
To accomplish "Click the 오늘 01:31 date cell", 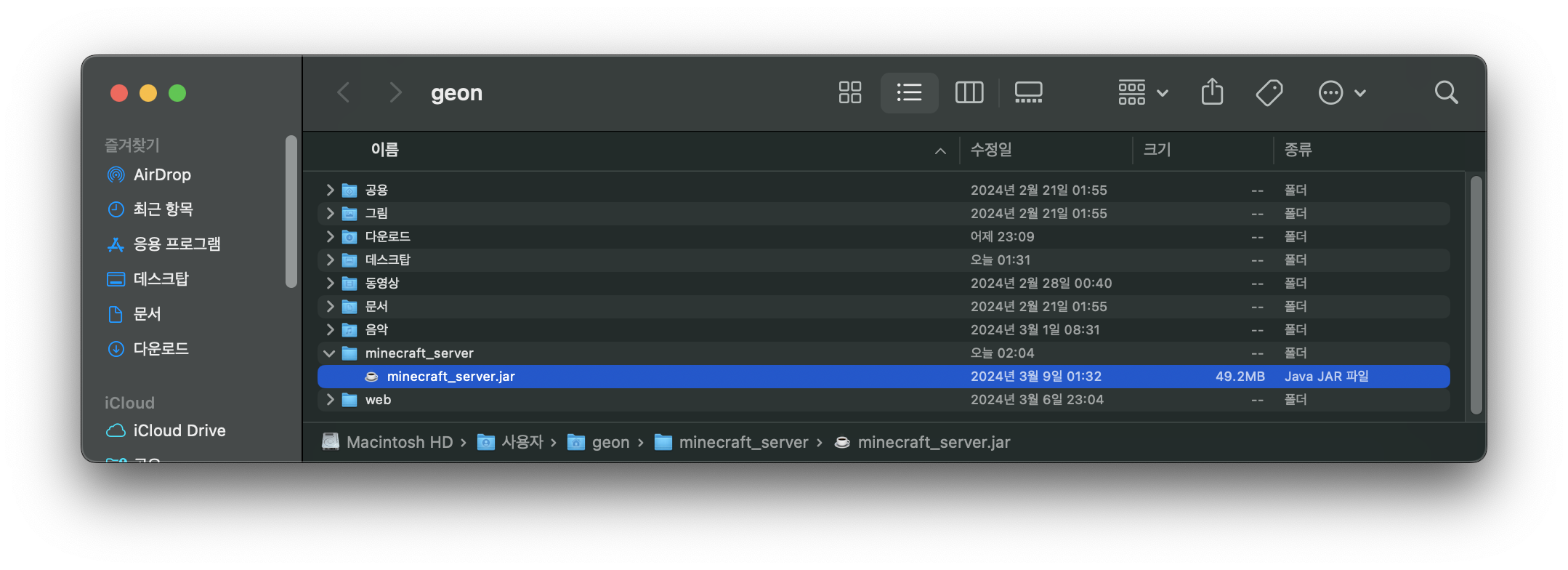I will click(x=1000, y=260).
